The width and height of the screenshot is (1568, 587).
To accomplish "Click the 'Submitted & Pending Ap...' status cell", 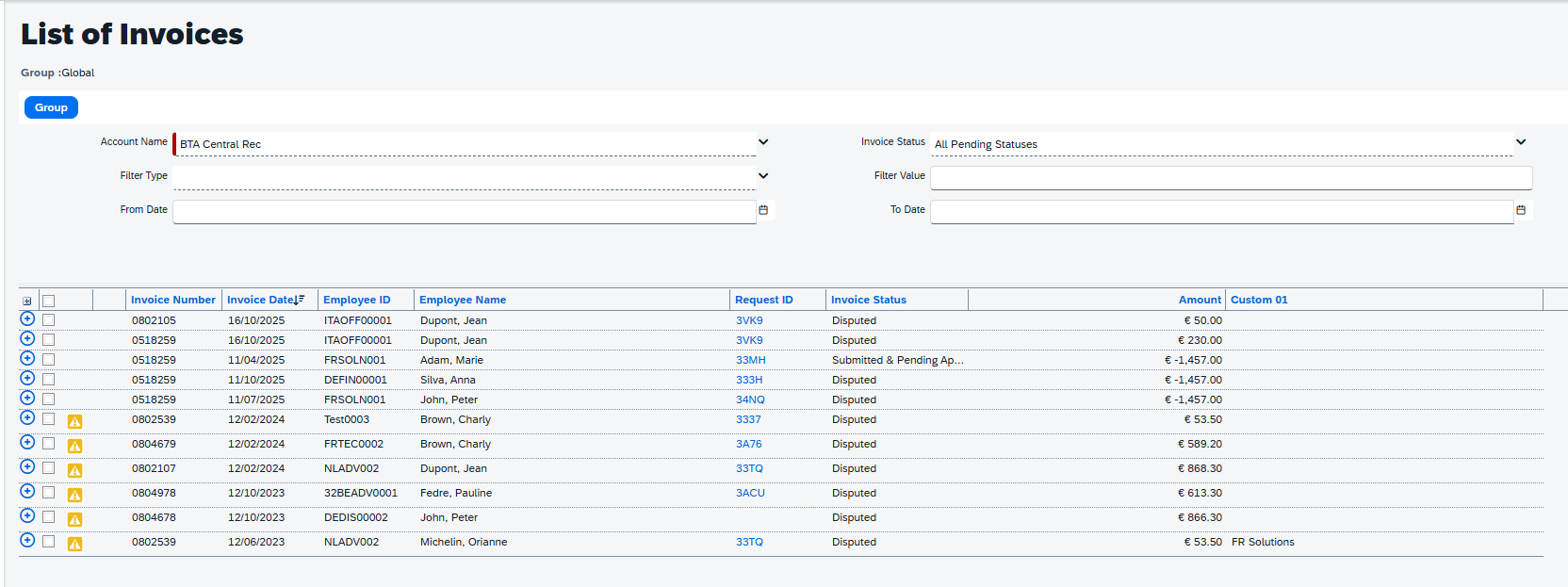I will click(898, 360).
